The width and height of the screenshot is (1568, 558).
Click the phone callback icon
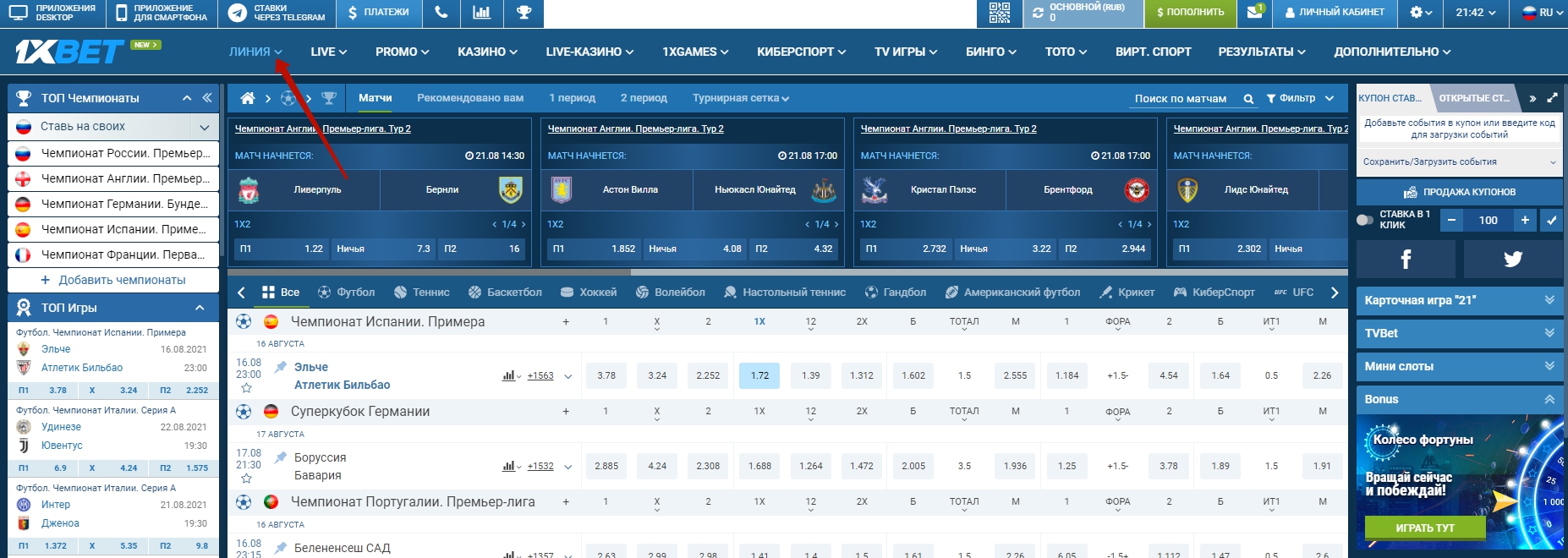(x=441, y=13)
